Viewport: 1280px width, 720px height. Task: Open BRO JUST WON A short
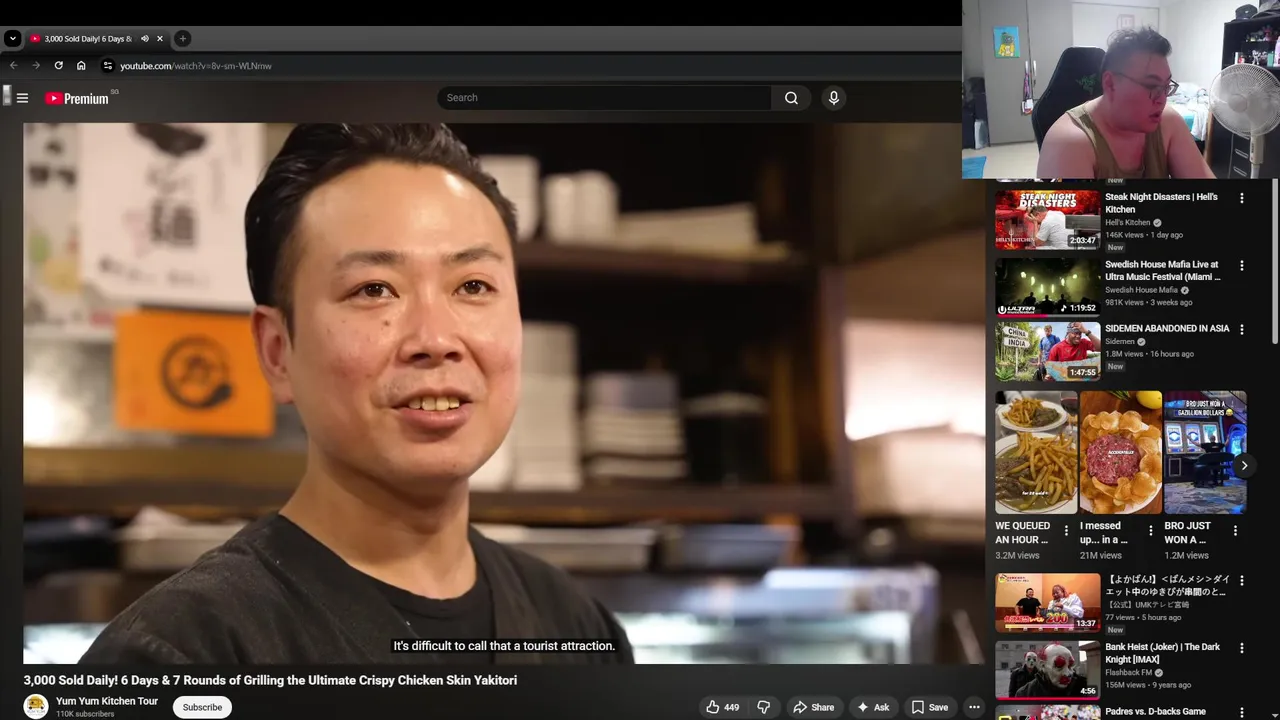[1205, 452]
